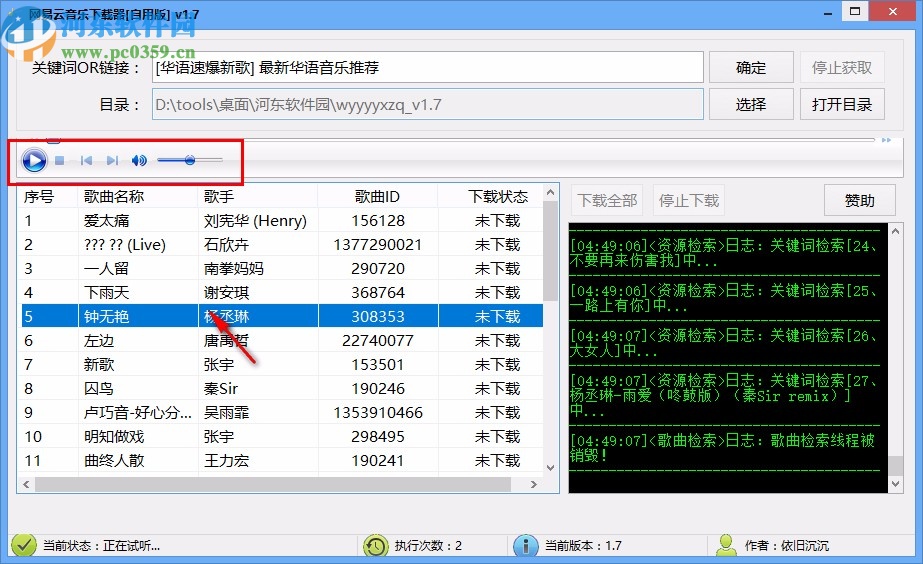The height and width of the screenshot is (564, 923).
Task: Click singer 南拳妈妈
Action: 234,269
